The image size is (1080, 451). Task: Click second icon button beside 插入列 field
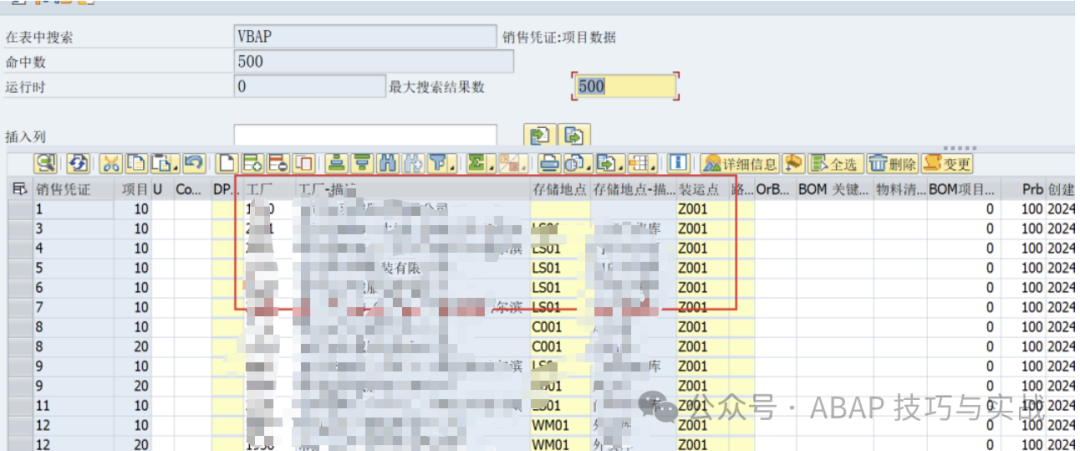pyautogui.click(x=574, y=136)
